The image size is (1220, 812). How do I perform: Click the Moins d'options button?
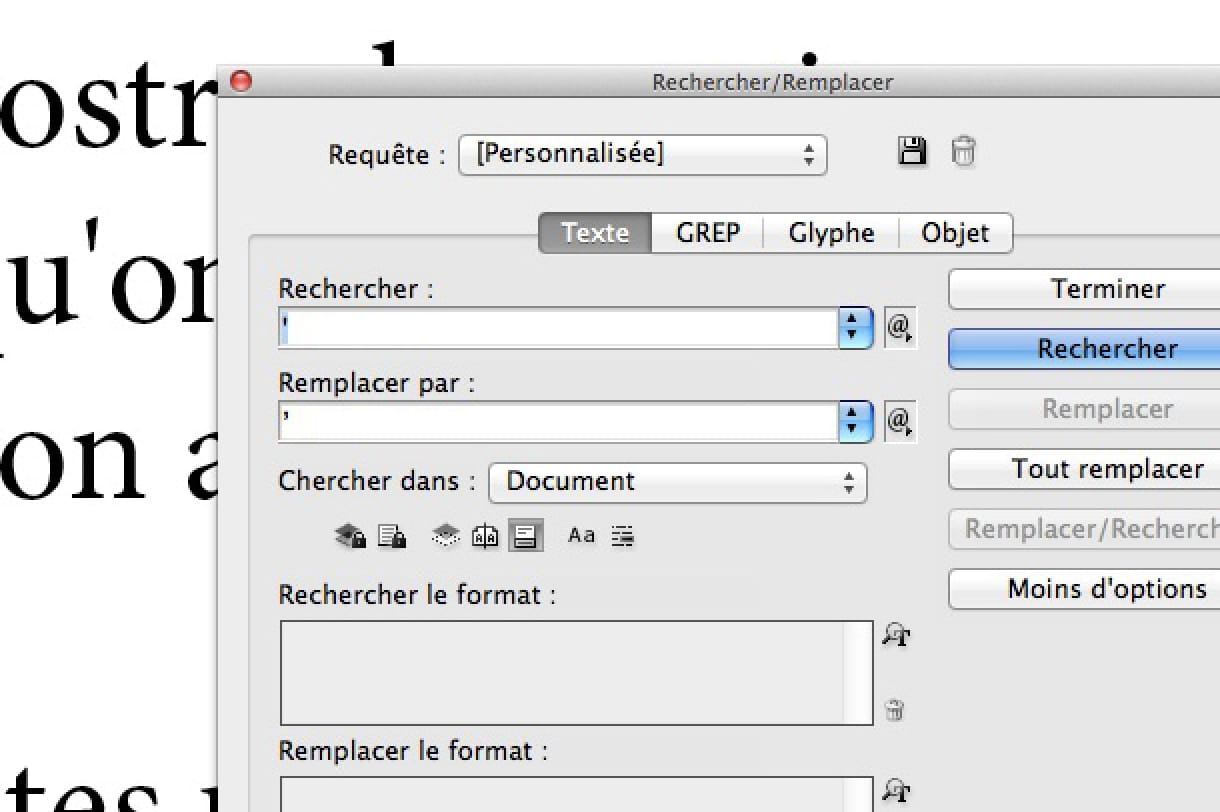[x=1085, y=589]
